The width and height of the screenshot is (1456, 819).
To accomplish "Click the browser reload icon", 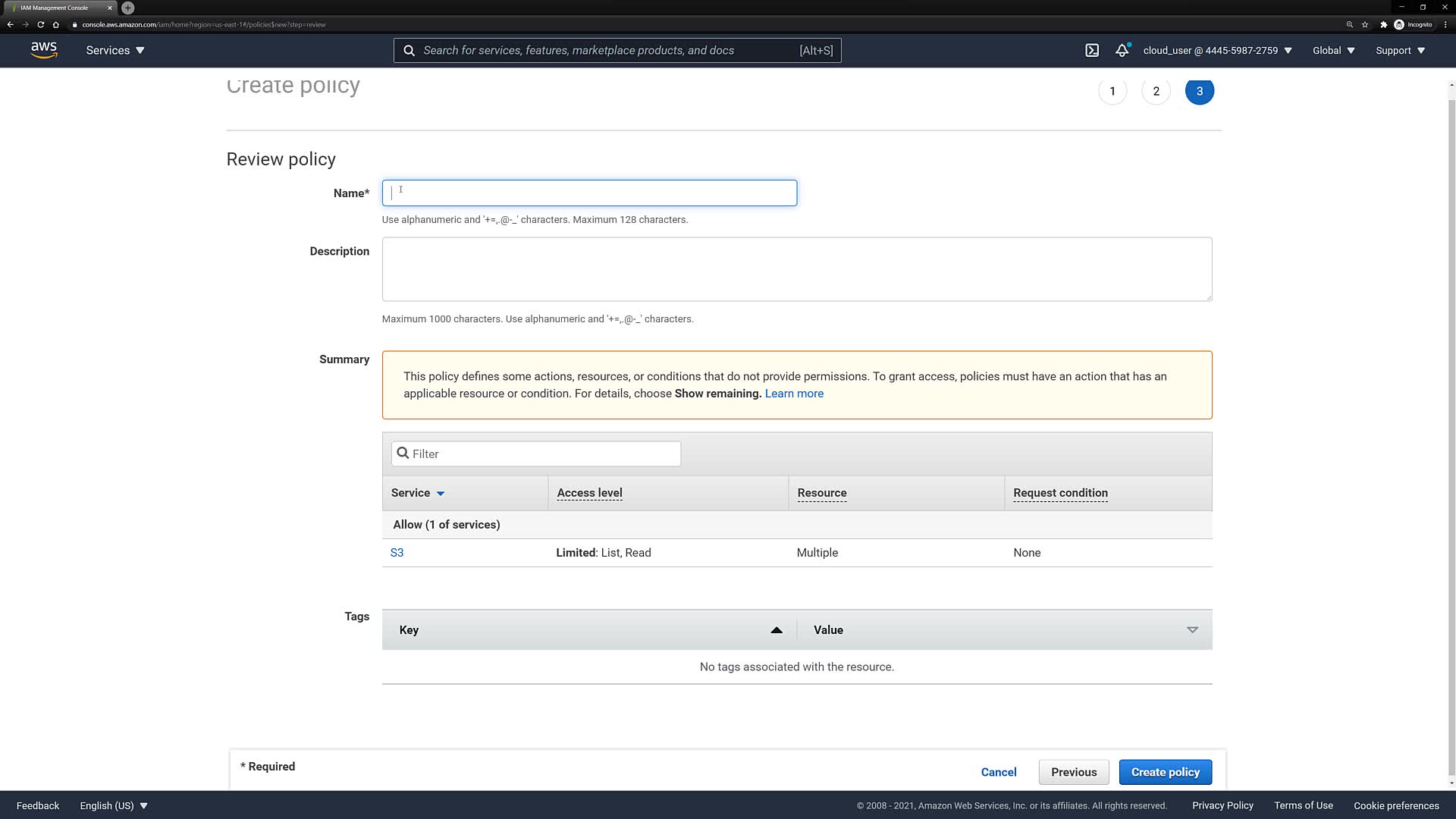I will point(40,24).
